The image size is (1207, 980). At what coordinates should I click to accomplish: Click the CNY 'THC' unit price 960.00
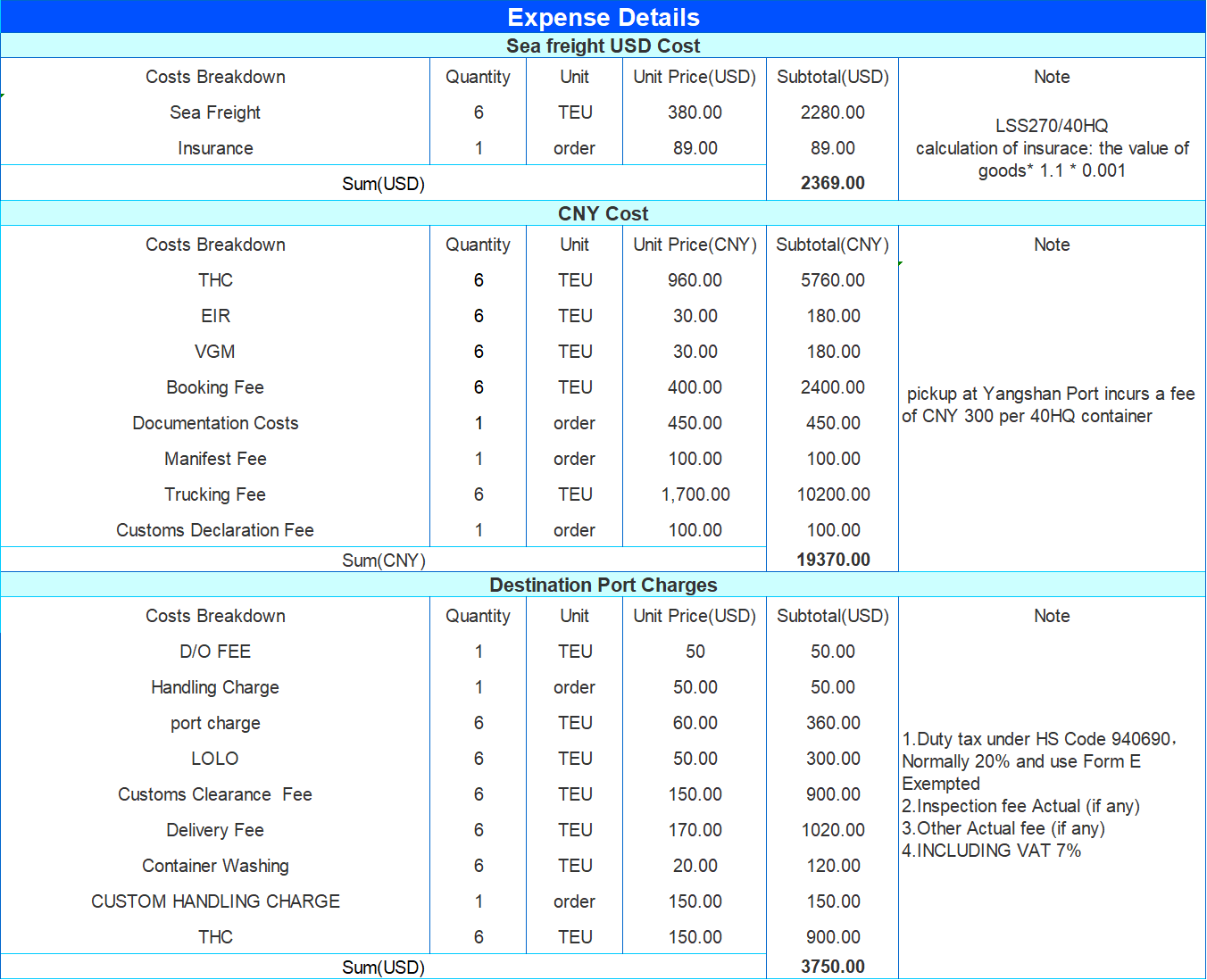695,280
